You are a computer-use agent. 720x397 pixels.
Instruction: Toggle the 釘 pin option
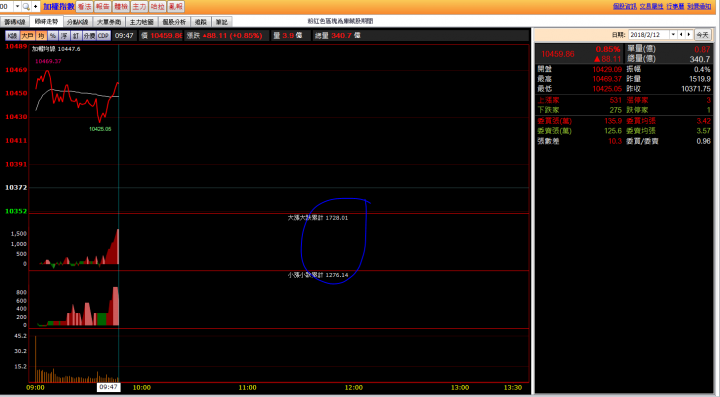point(76,36)
